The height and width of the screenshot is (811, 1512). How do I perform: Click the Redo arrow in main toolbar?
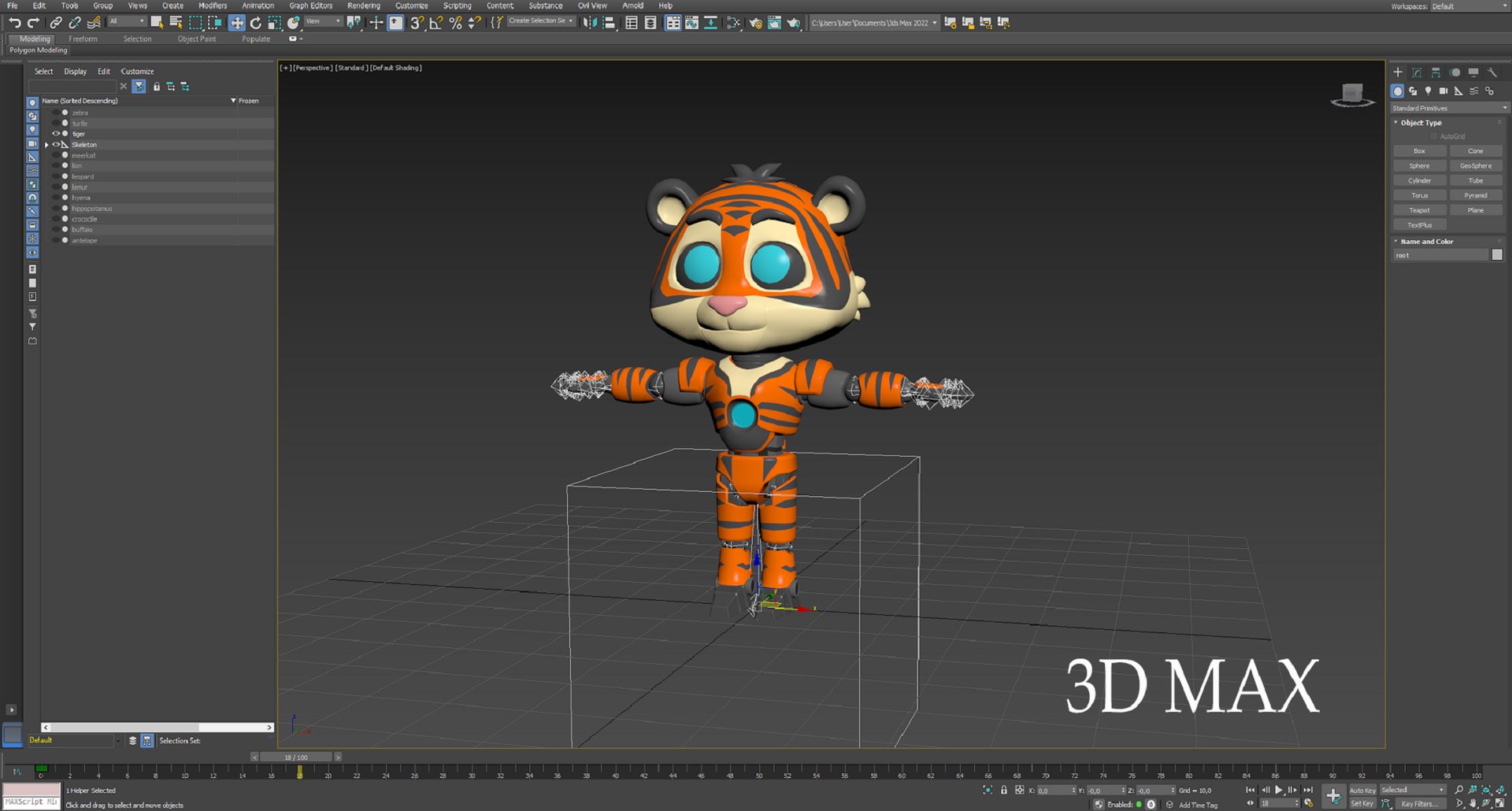tap(33, 23)
